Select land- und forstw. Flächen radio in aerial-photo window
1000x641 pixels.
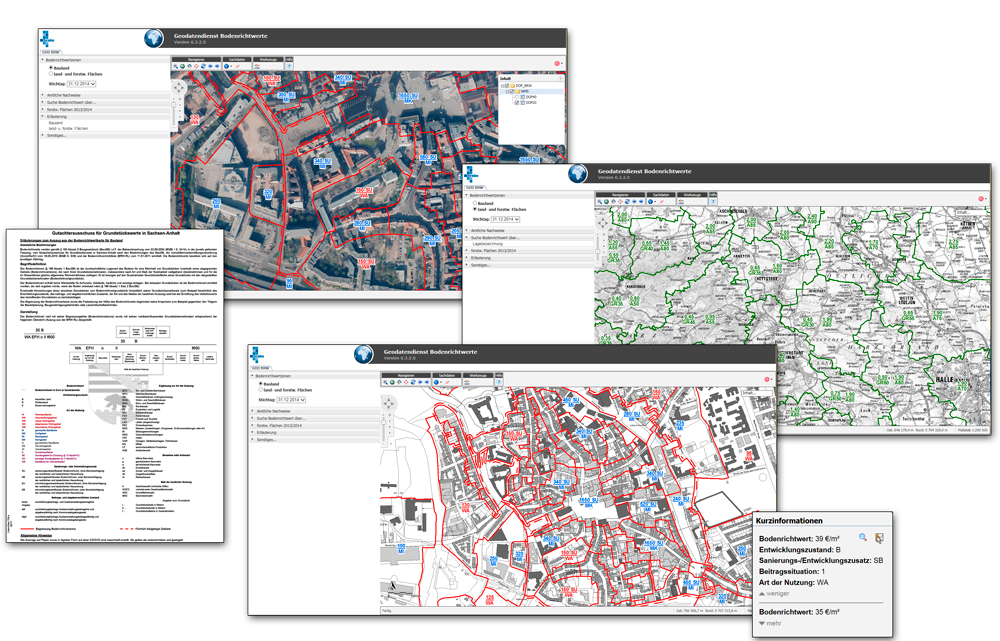pos(50,74)
